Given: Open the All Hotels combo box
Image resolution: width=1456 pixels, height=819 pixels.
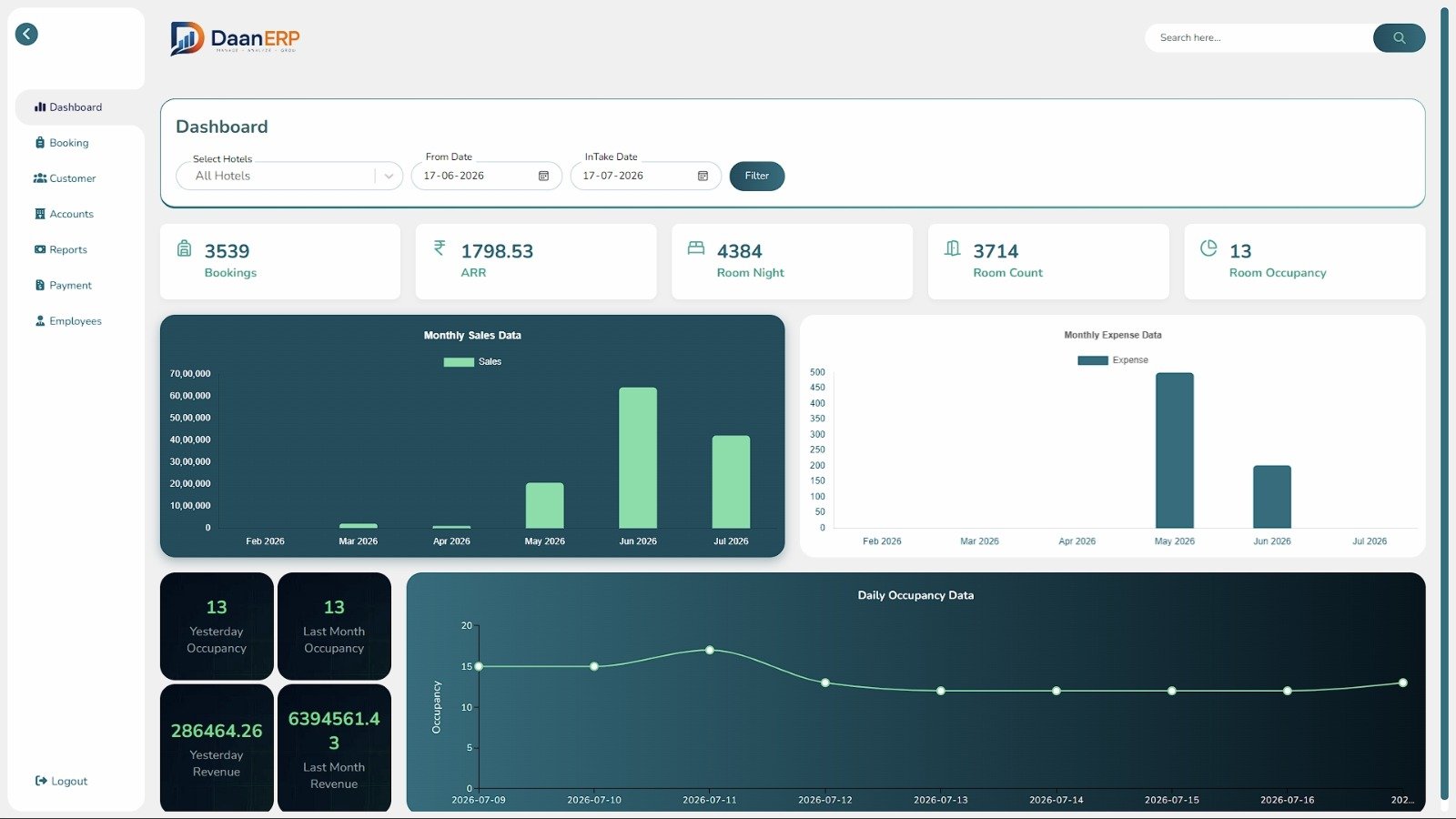Looking at the screenshot, I should (x=289, y=177).
